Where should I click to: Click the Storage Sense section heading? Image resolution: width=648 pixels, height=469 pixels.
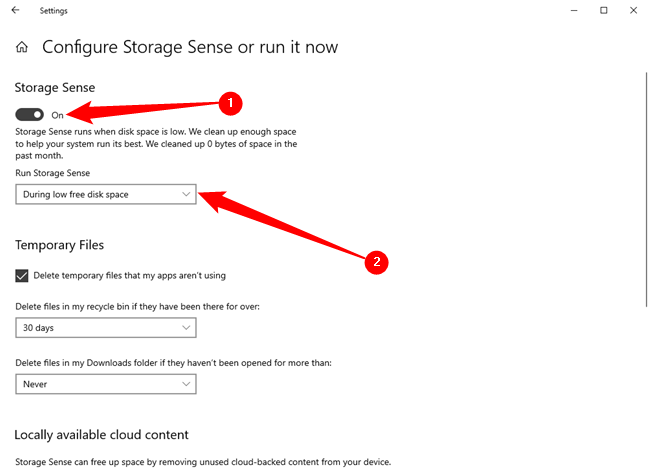(55, 88)
